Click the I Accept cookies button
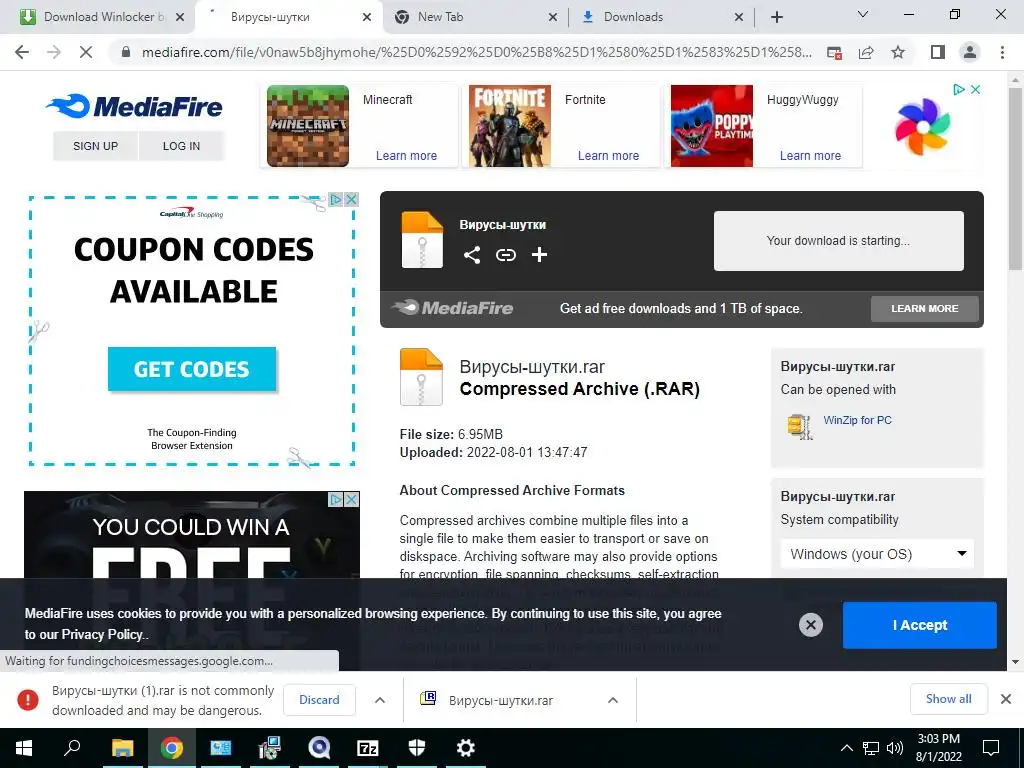This screenshot has height=768, width=1024. (x=920, y=625)
